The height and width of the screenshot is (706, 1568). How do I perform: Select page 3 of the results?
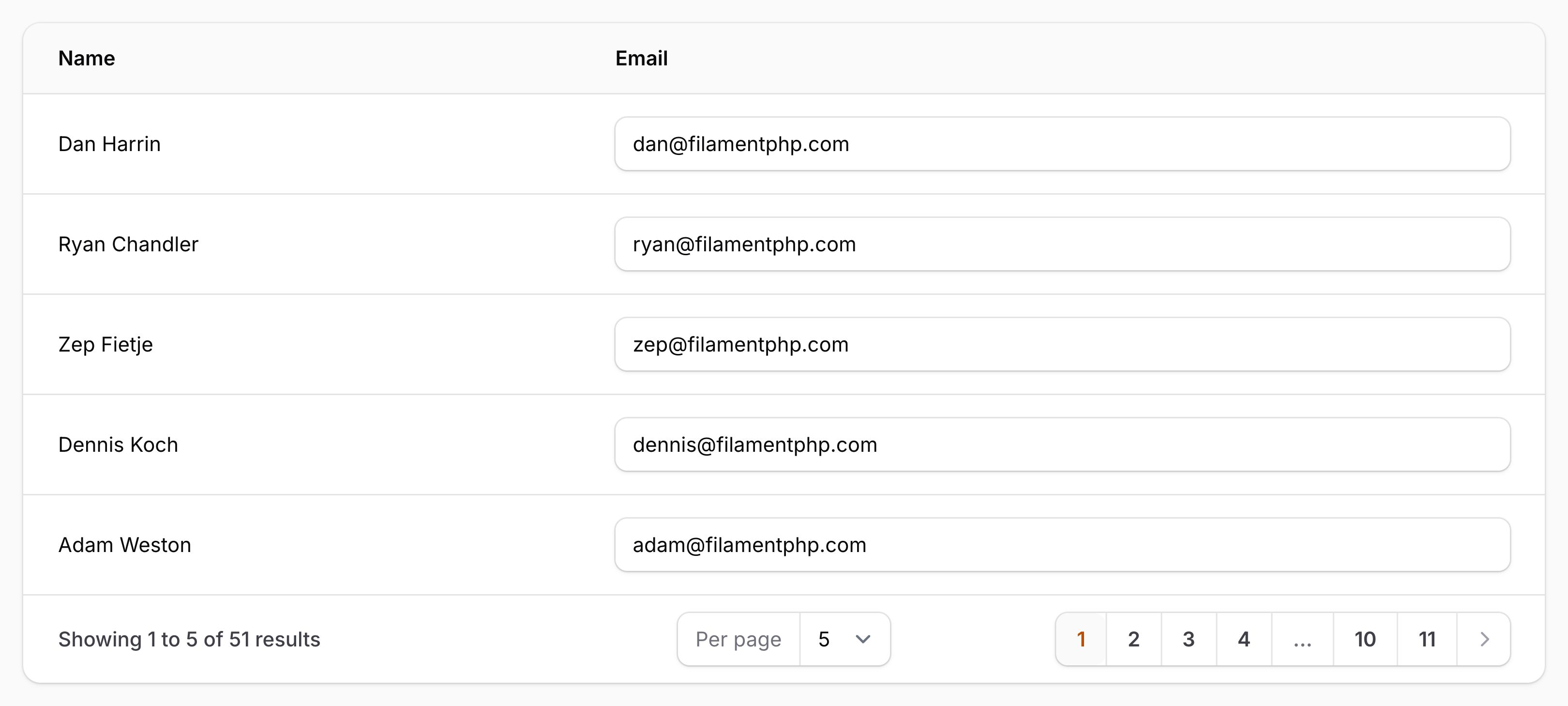point(1188,639)
